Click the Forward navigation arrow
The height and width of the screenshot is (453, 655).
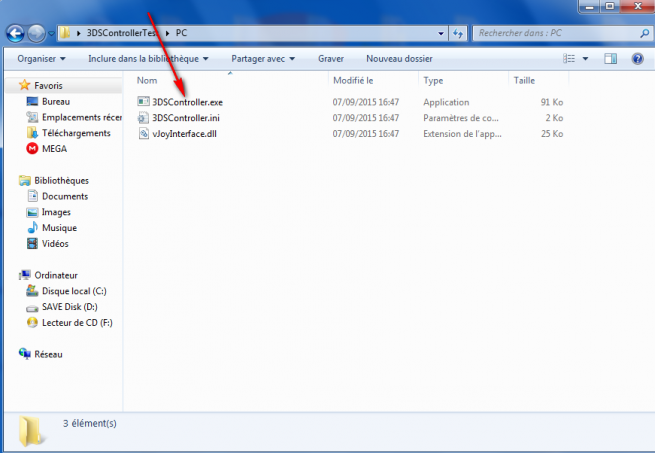point(37,33)
